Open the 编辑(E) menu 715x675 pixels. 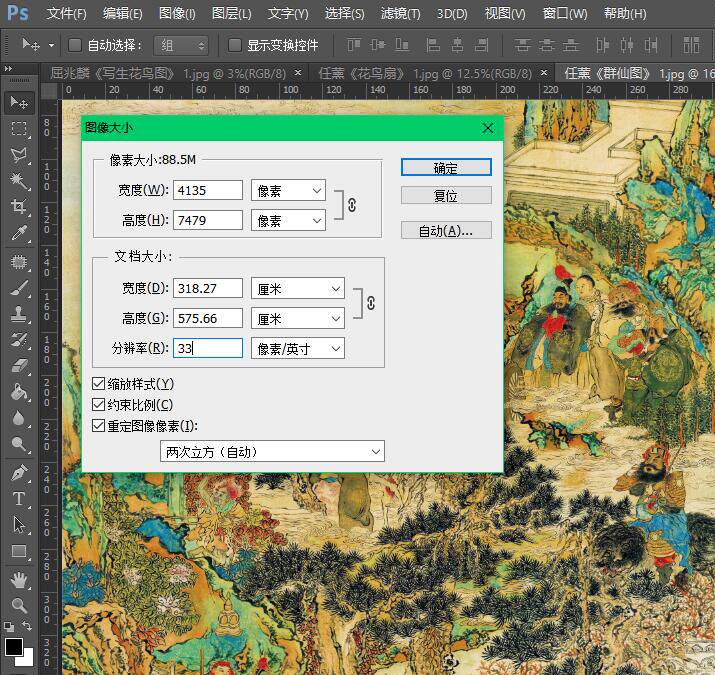[123, 14]
